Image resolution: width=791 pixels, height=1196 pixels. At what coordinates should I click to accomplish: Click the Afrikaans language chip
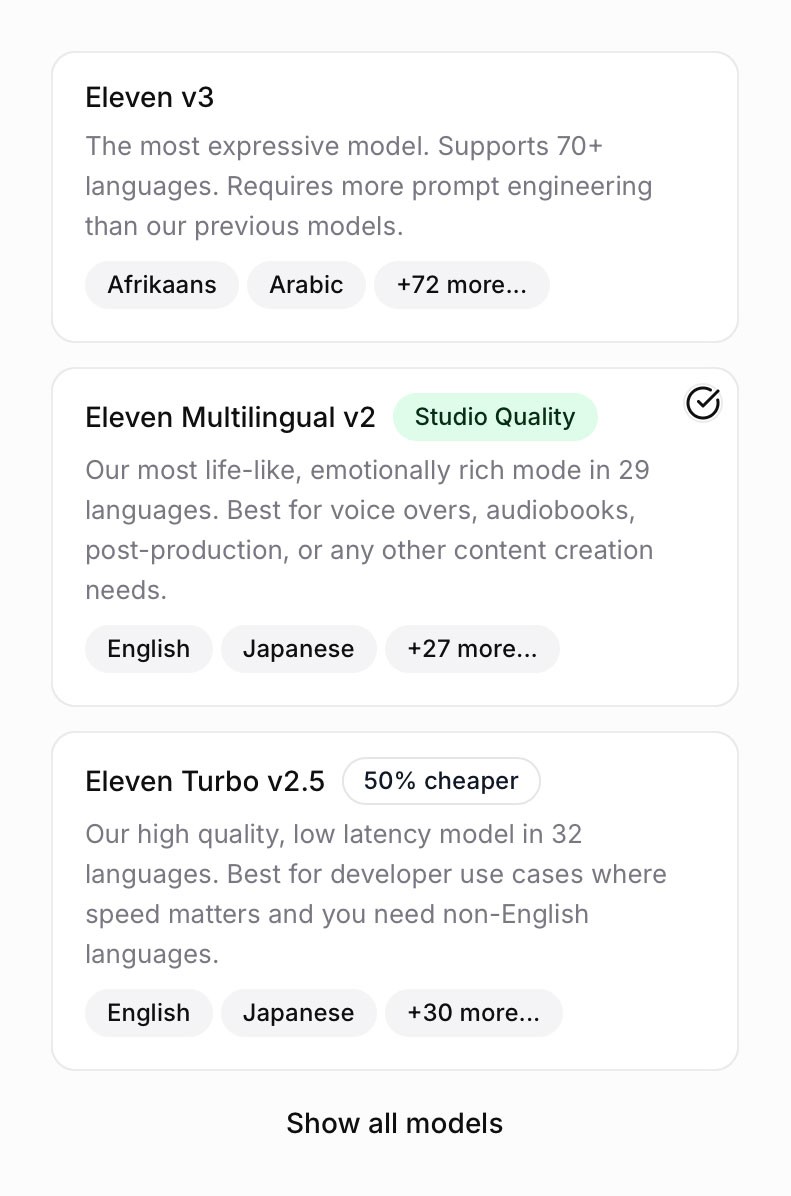pos(161,285)
